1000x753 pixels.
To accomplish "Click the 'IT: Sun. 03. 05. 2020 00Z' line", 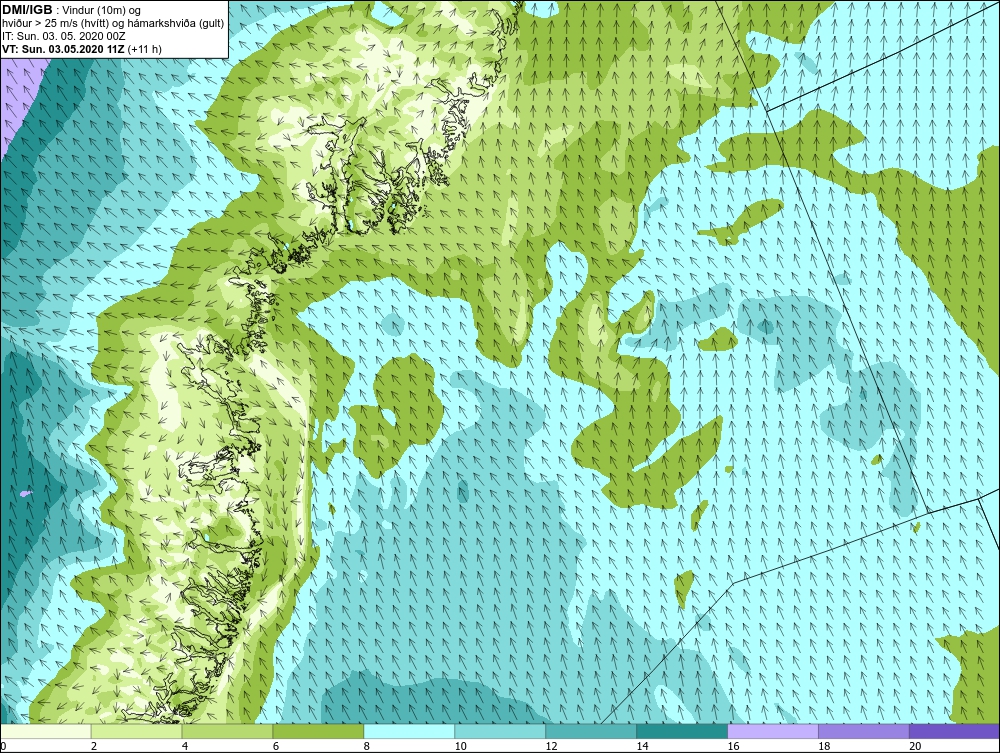I will pyautogui.click(x=64, y=36).
